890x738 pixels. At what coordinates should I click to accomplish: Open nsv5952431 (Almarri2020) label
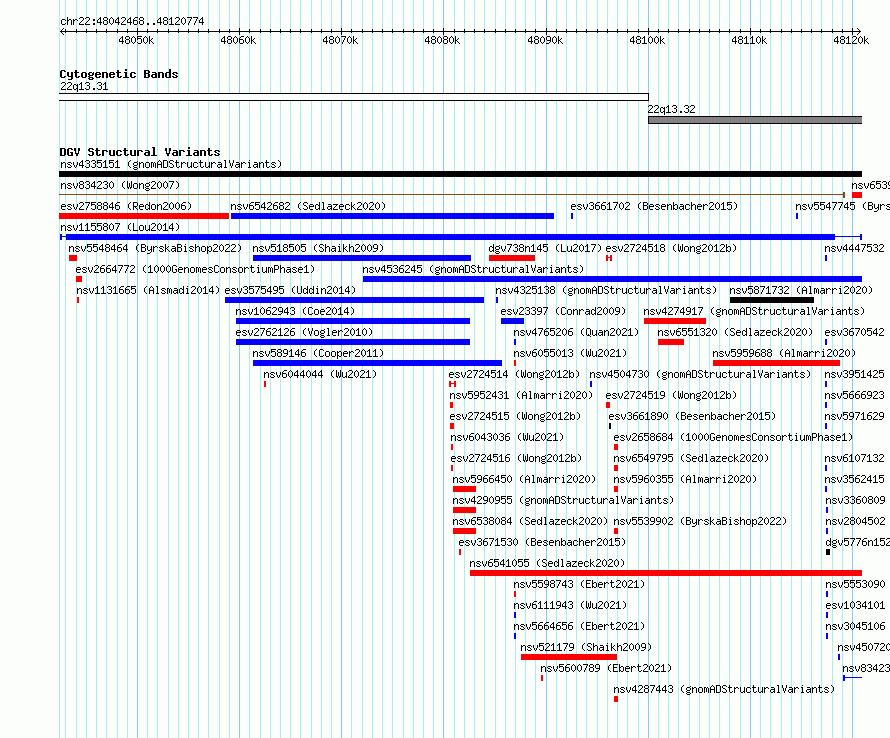point(520,396)
